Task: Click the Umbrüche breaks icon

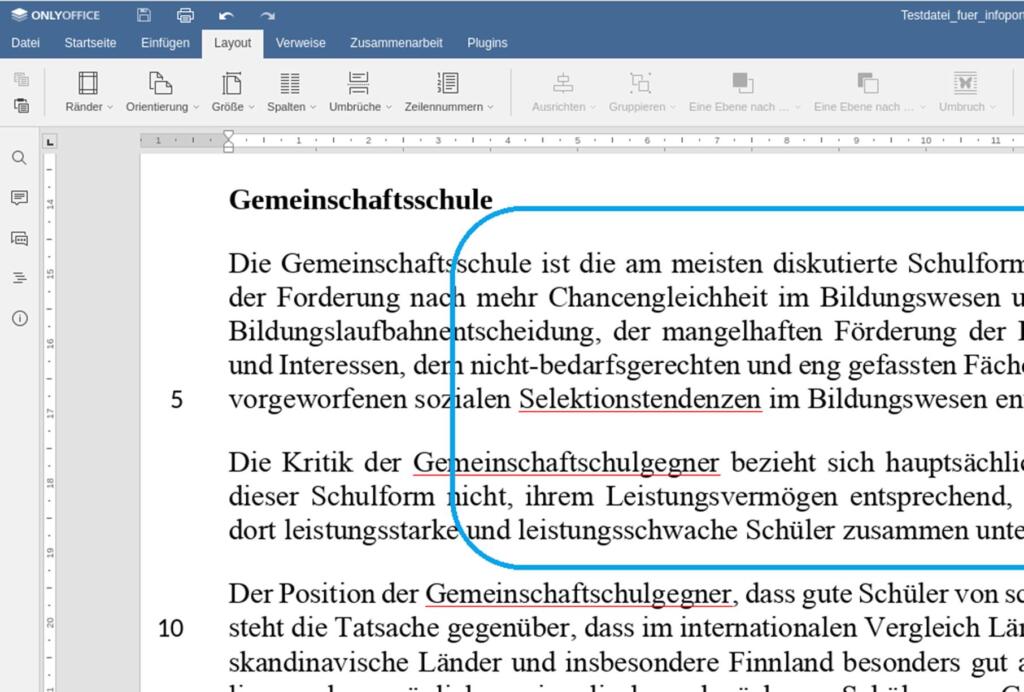Action: click(359, 84)
